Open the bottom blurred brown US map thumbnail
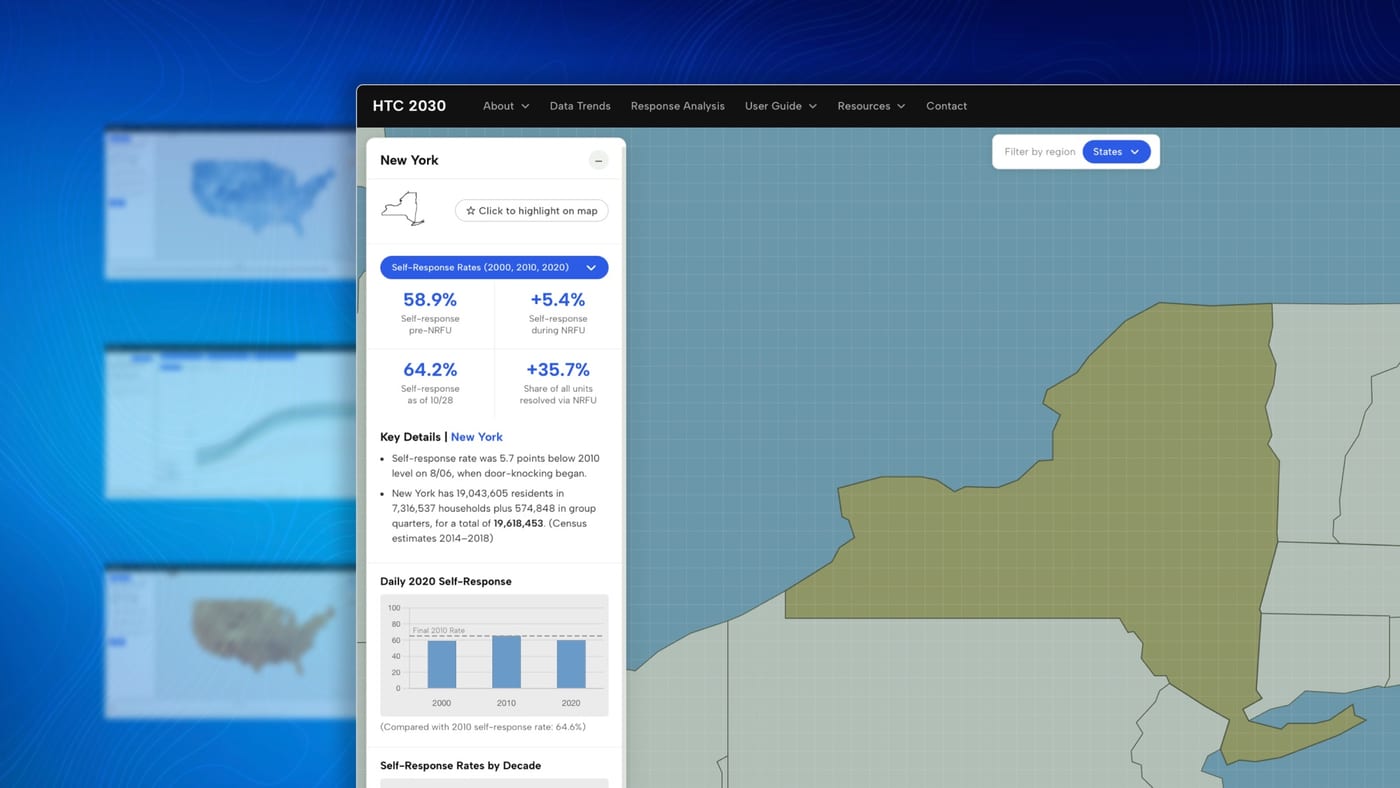Screen dimensions: 1400x788 tap(230, 642)
